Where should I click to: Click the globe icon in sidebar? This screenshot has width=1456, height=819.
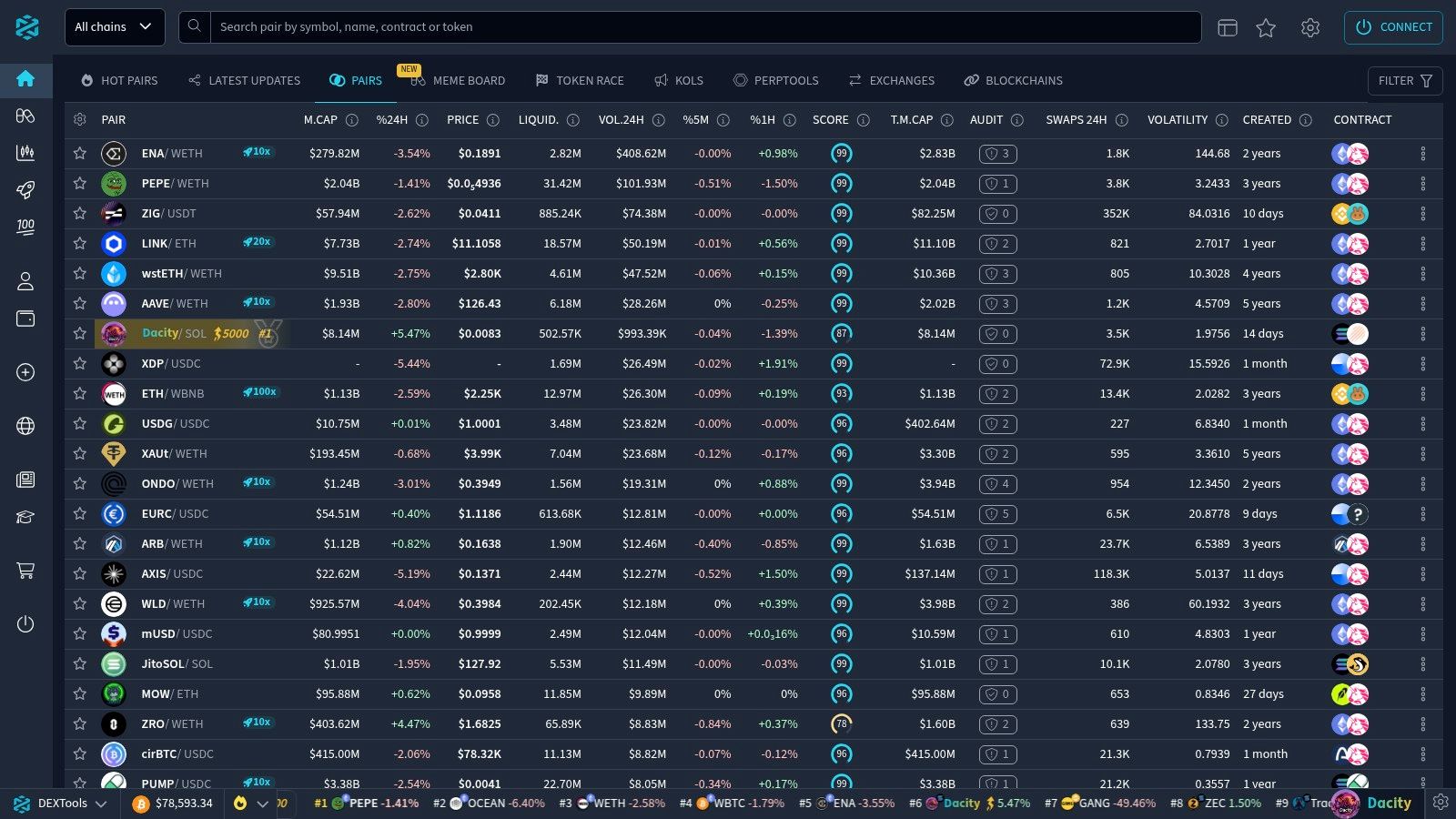click(25, 426)
